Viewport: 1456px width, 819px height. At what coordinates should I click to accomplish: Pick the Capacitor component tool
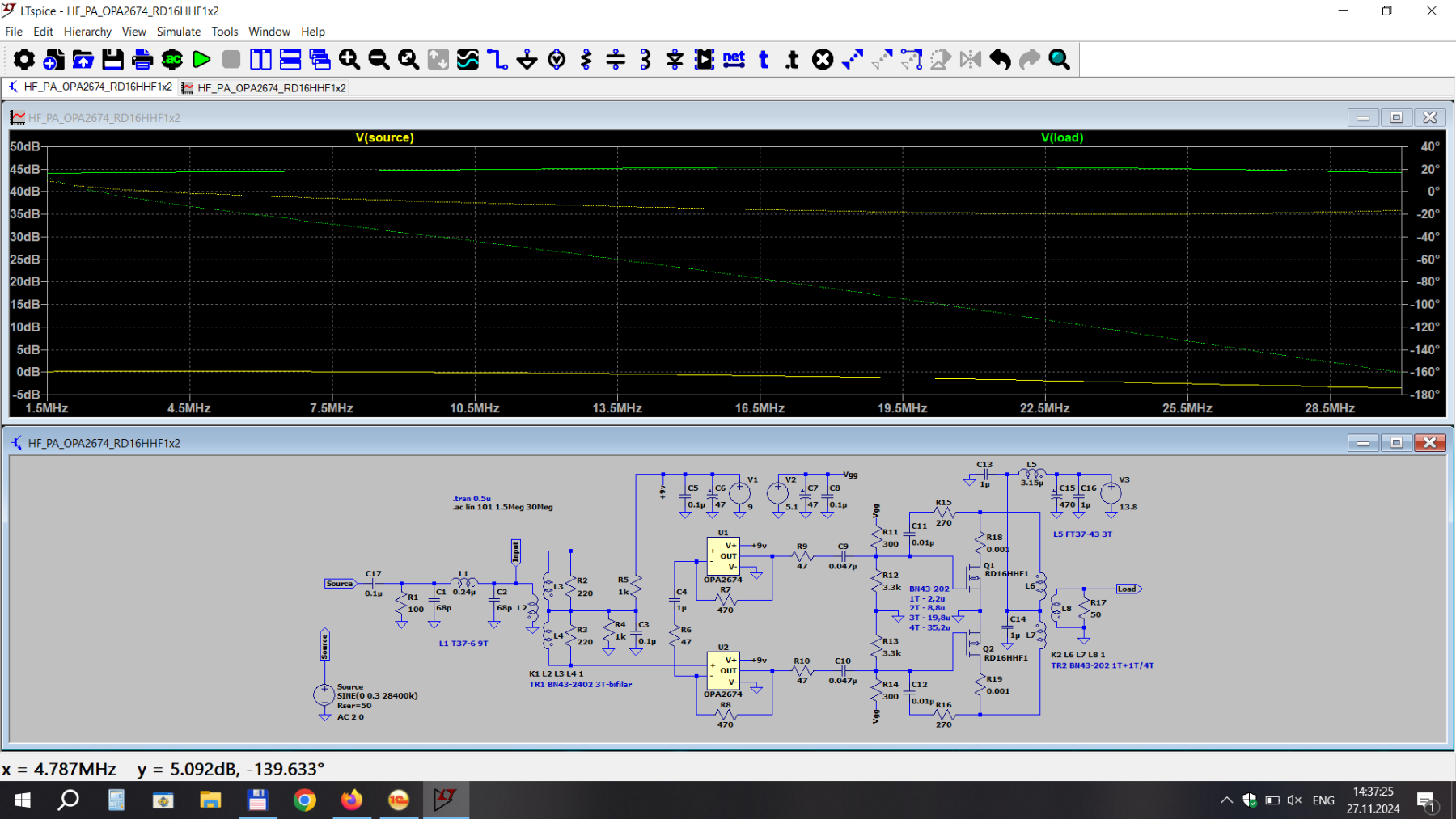click(616, 59)
